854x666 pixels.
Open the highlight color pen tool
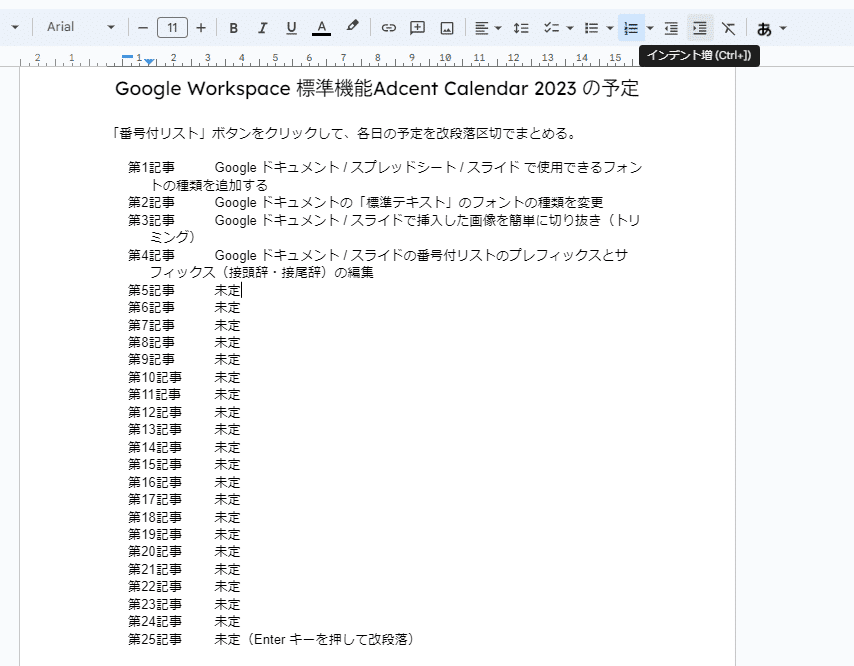[352, 27]
